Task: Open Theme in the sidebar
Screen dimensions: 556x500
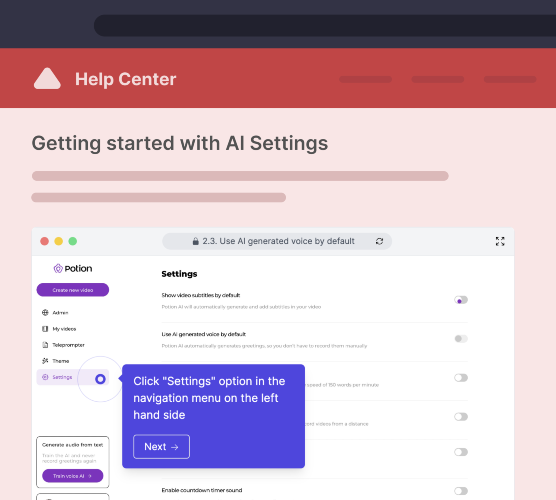Action: click(55, 361)
